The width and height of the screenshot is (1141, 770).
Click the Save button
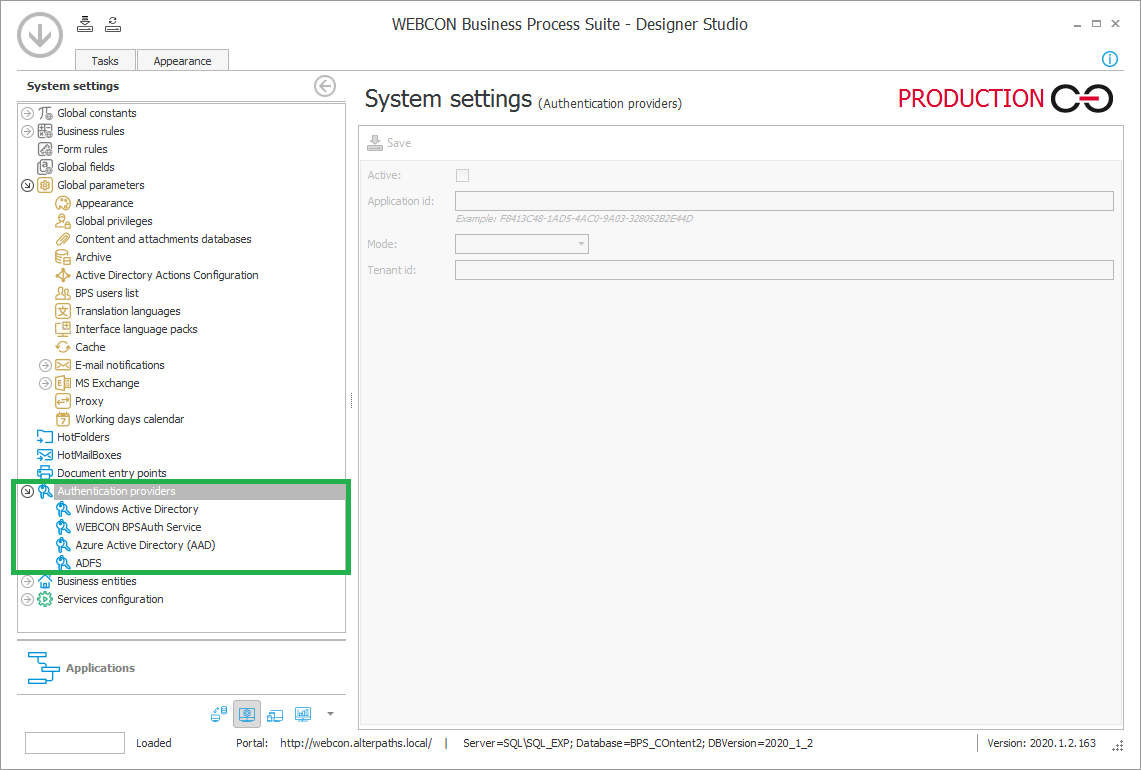[389, 142]
